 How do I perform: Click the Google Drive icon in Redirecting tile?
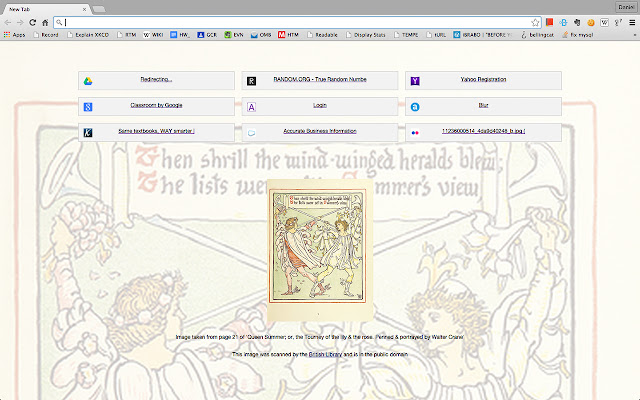88,81
